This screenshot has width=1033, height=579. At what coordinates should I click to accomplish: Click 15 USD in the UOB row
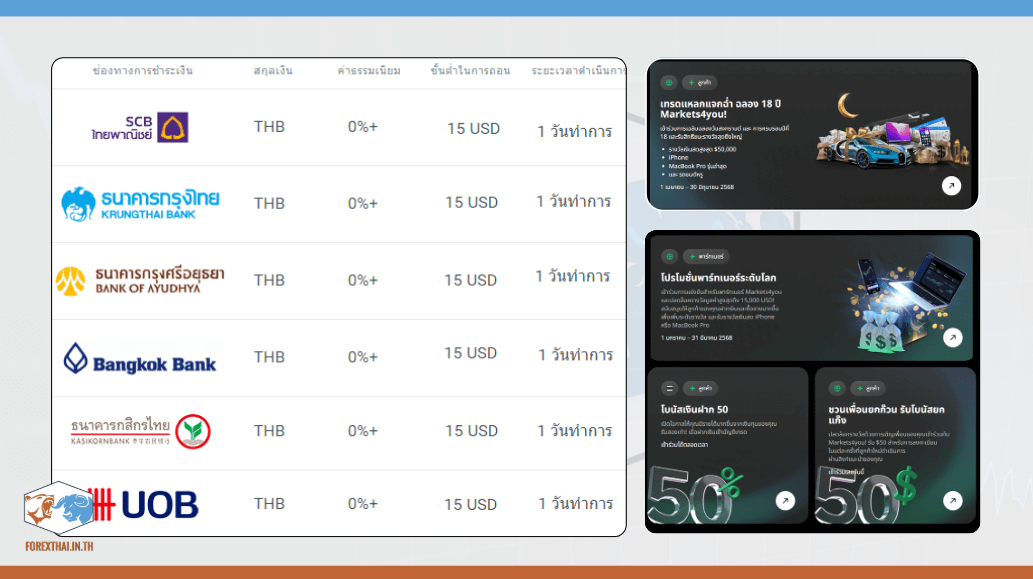[470, 505]
